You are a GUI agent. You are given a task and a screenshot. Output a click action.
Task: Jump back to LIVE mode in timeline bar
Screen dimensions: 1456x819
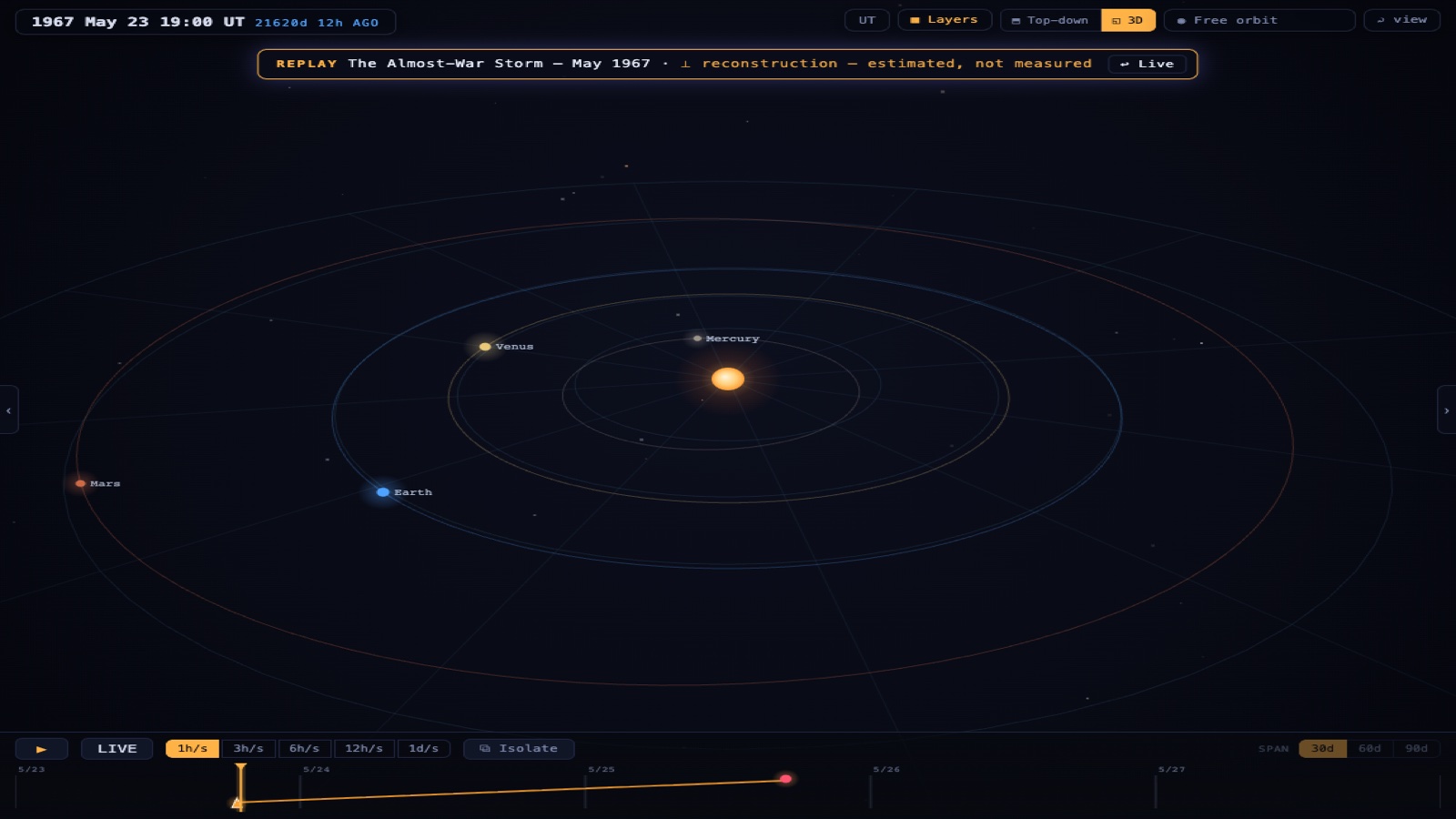coord(117,749)
